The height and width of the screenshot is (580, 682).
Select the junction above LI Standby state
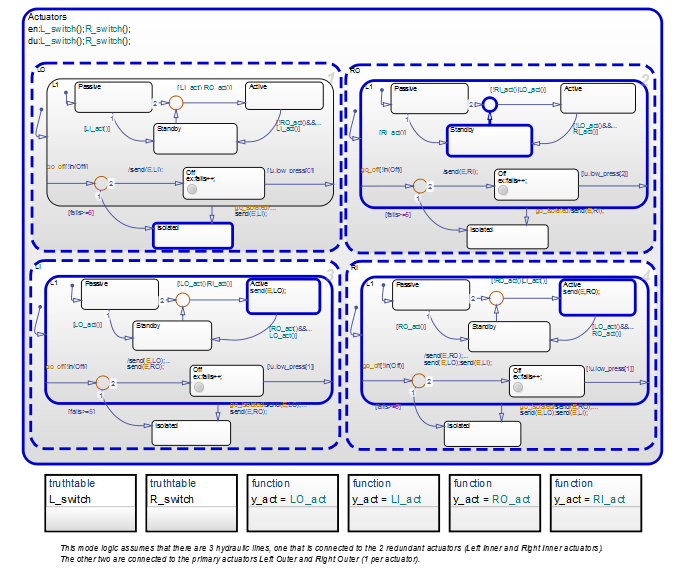click(x=183, y=300)
